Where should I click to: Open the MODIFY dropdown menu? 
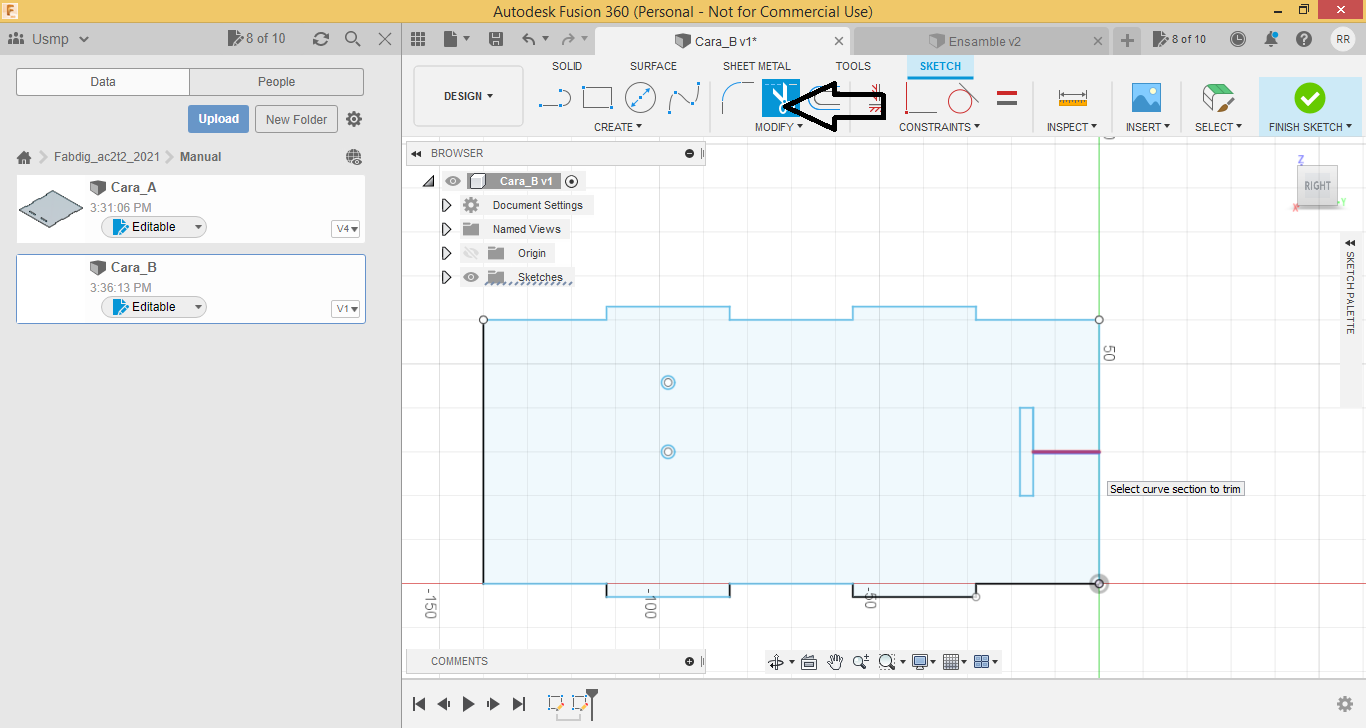[779, 127]
